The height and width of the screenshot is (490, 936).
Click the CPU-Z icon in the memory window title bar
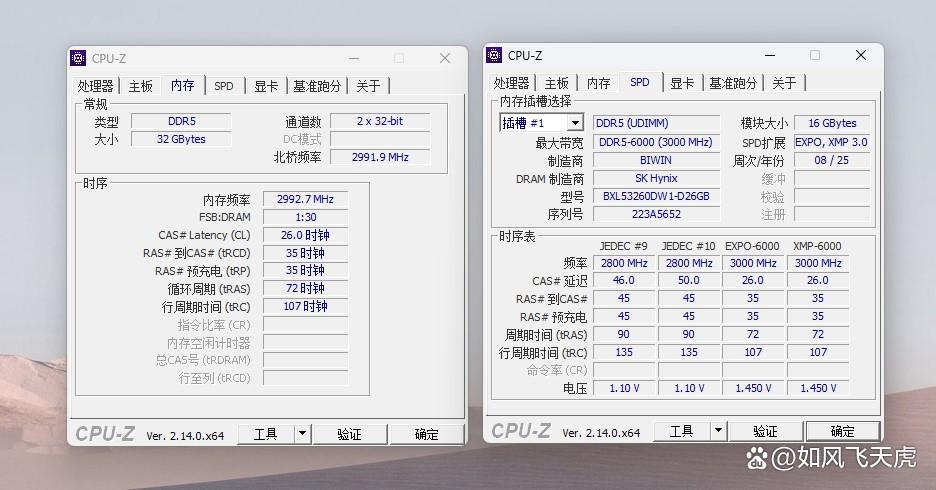pos(80,59)
